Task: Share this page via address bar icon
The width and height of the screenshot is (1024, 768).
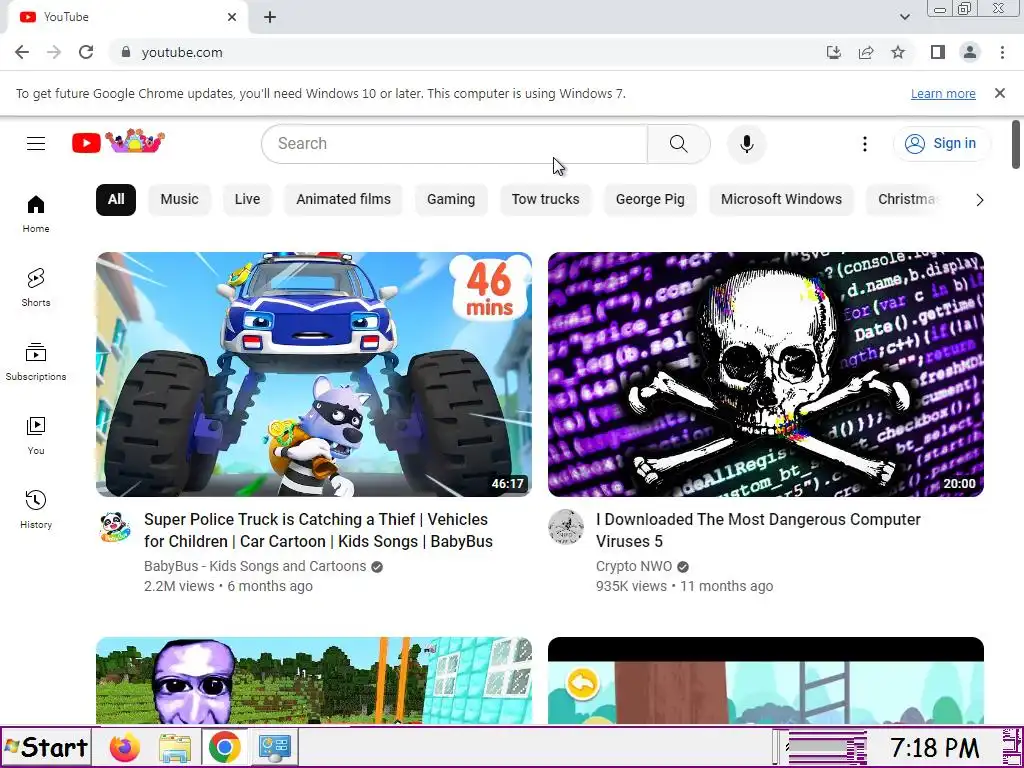Action: point(866,52)
